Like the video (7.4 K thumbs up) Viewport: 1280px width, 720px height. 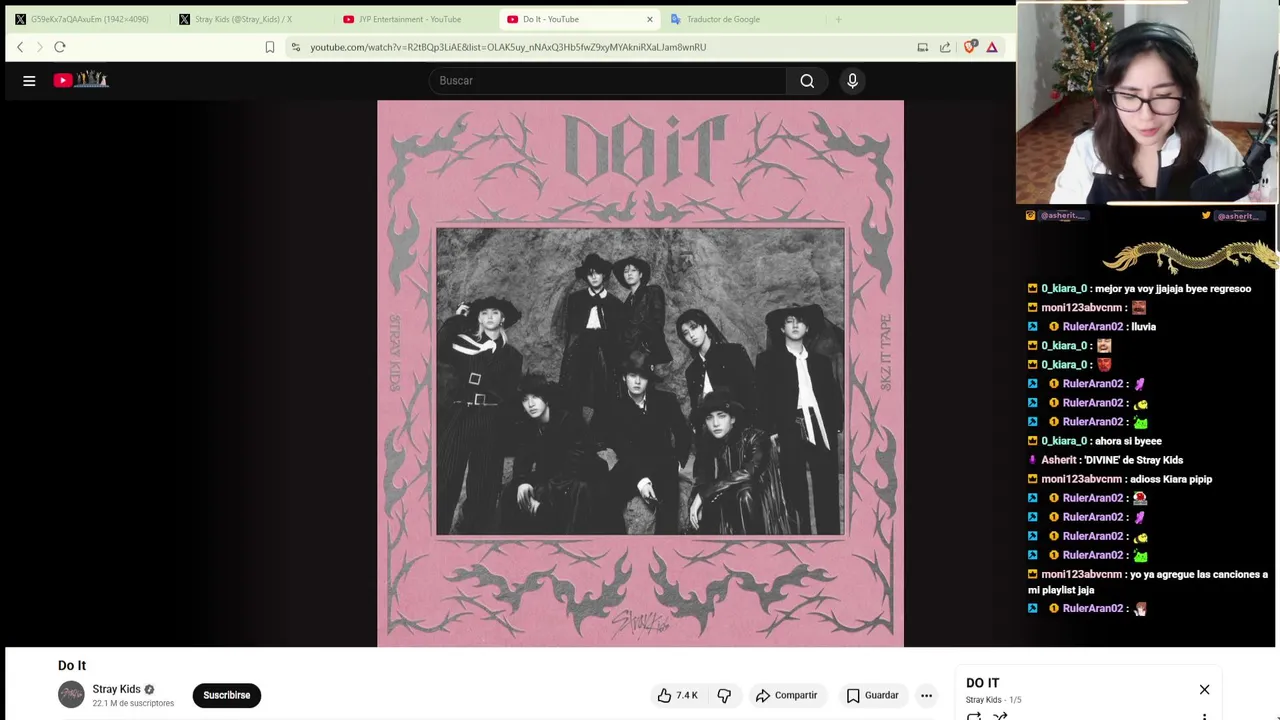(x=677, y=695)
